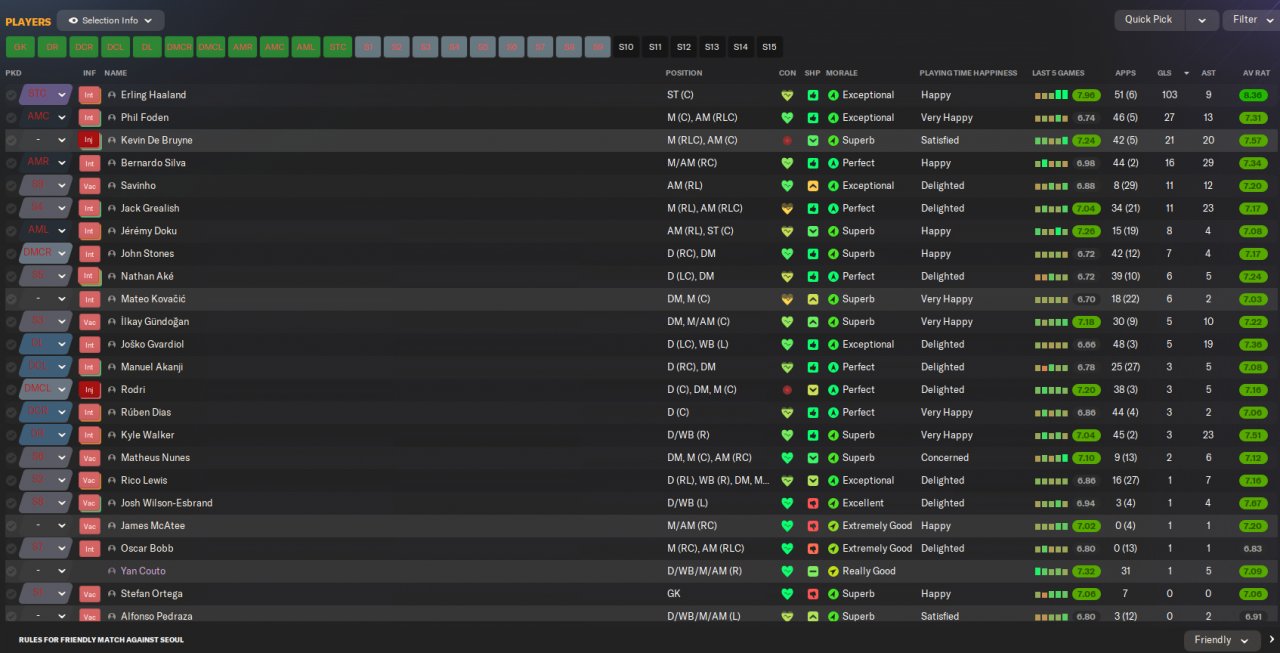Open the Selection Info view dropdown
This screenshot has height=653, width=1280.
coord(110,20)
